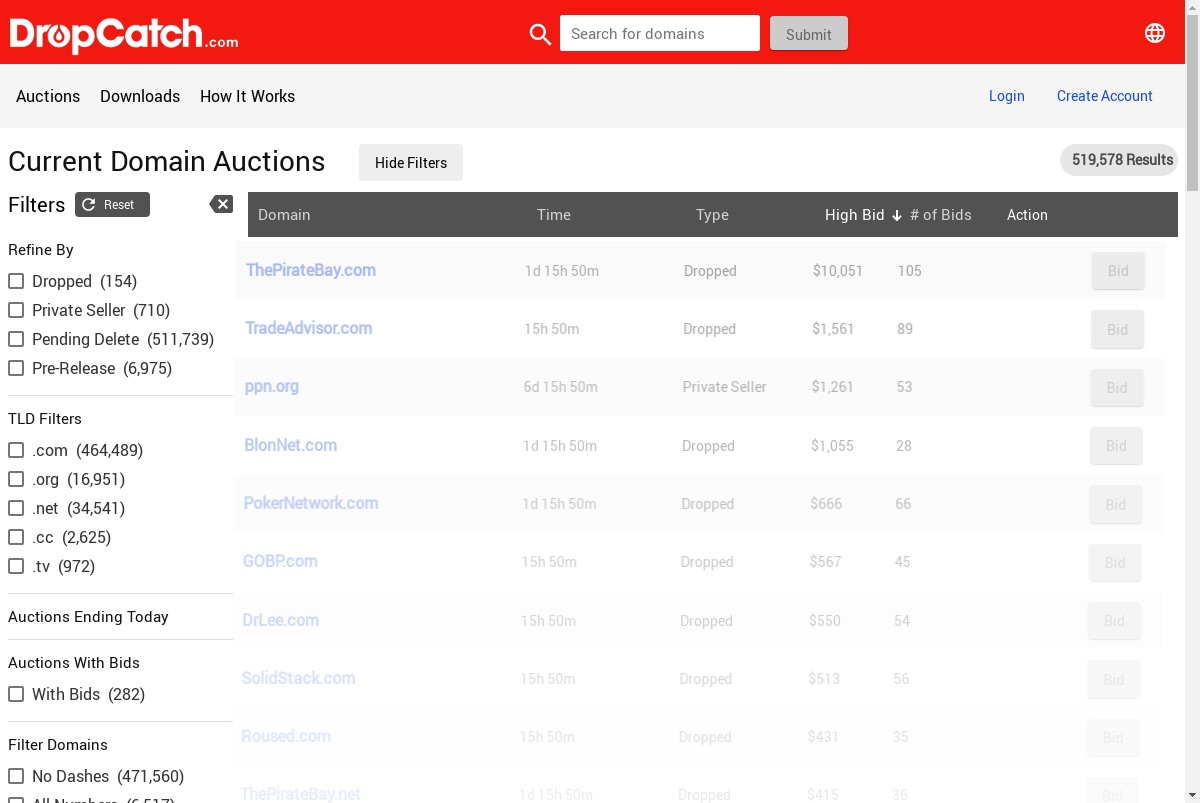Open ppn.org auction
Screen dimensions: 1200x803
pos(272,386)
